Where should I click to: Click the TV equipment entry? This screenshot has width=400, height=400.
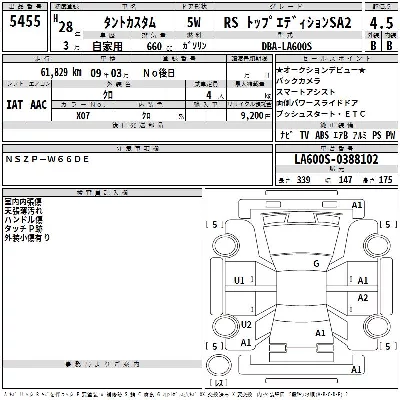[x=304, y=135]
